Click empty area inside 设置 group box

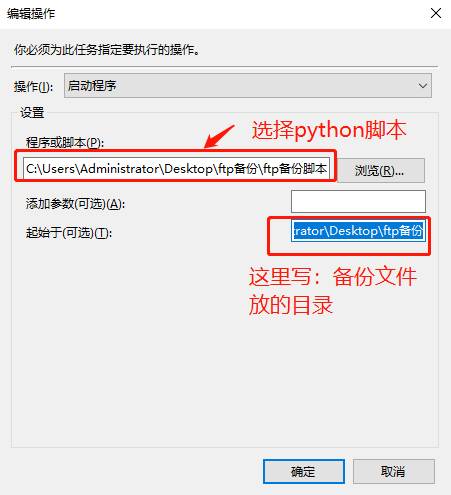(x=133, y=350)
